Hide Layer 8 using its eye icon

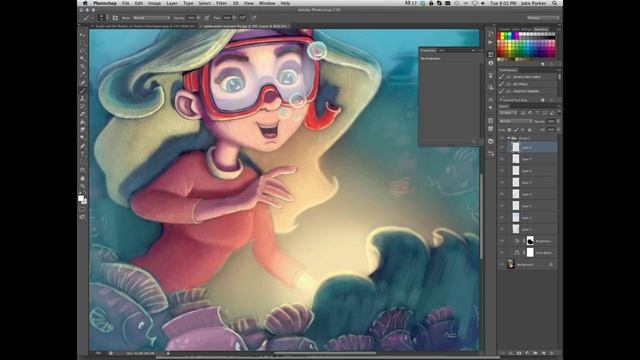tap(502, 147)
